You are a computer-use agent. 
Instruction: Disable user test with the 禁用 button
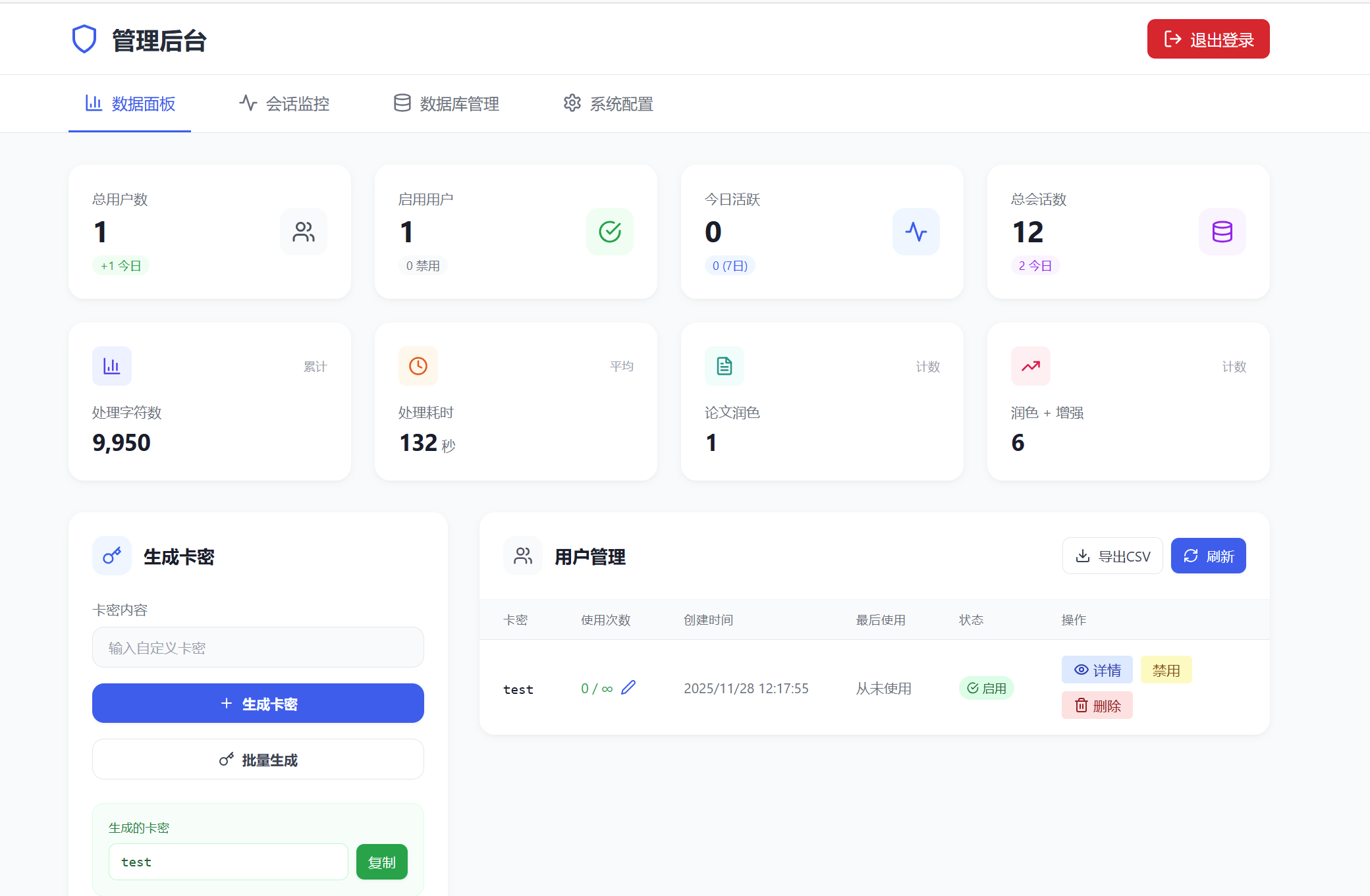(x=1166, y=670)
